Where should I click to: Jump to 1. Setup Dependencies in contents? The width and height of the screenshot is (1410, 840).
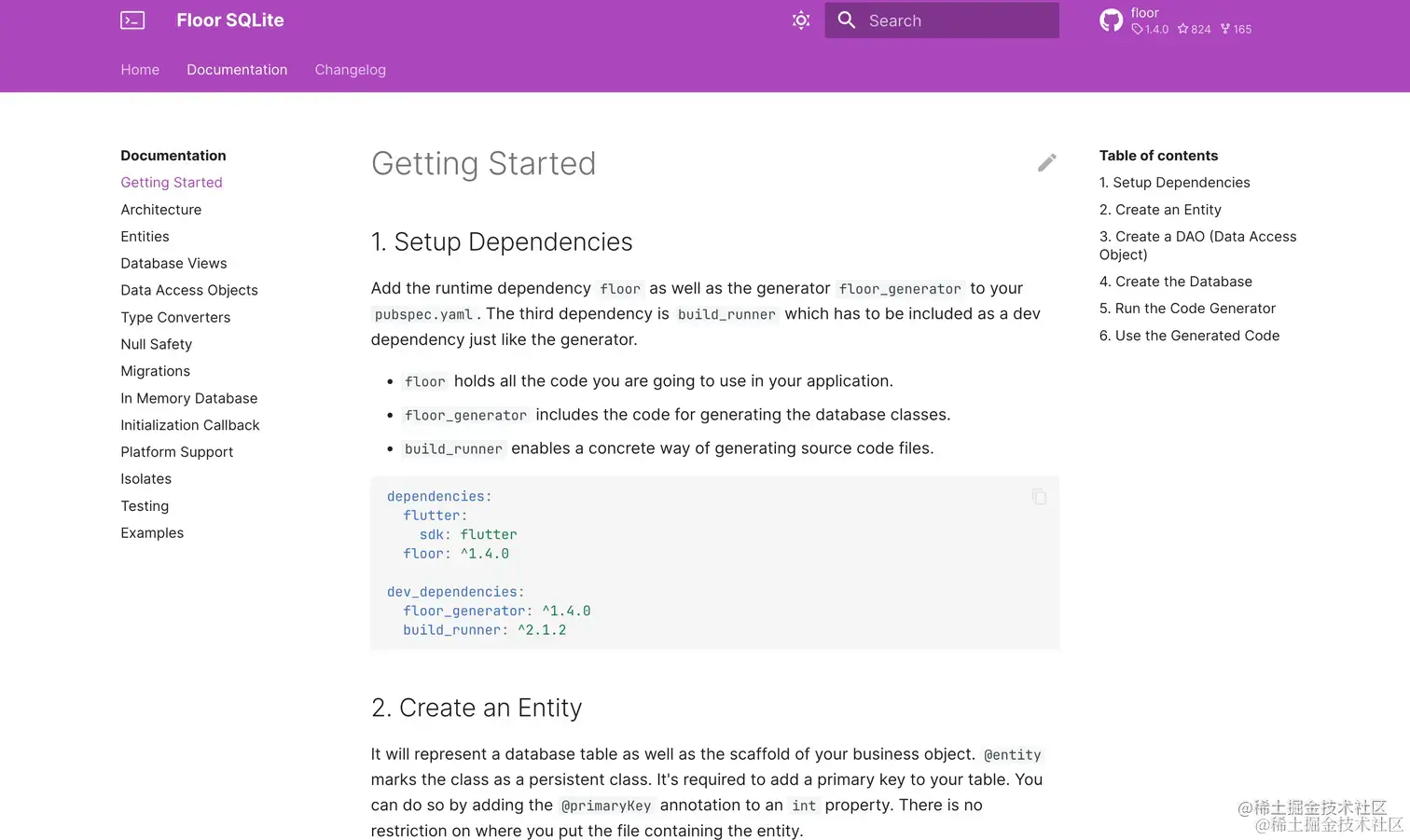pos(1175,183)
